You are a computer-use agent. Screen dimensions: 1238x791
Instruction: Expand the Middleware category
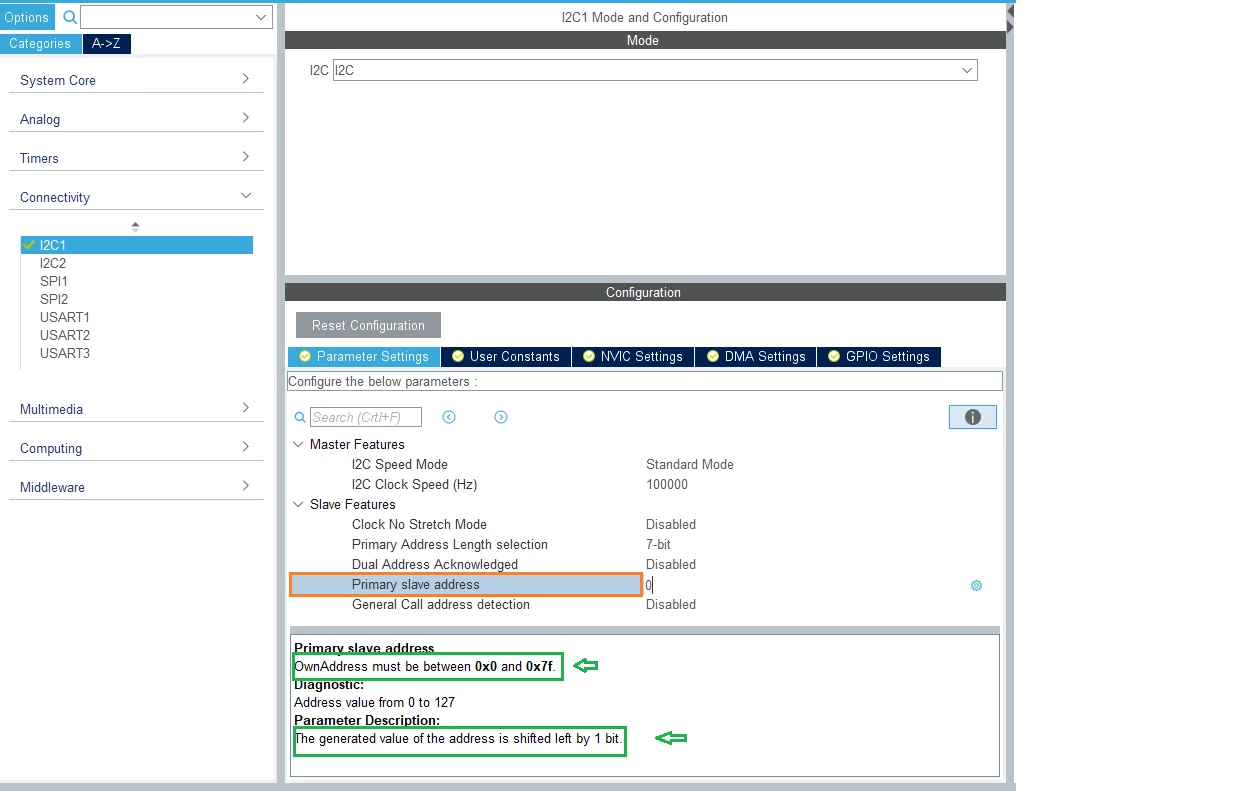coord(136,487)
